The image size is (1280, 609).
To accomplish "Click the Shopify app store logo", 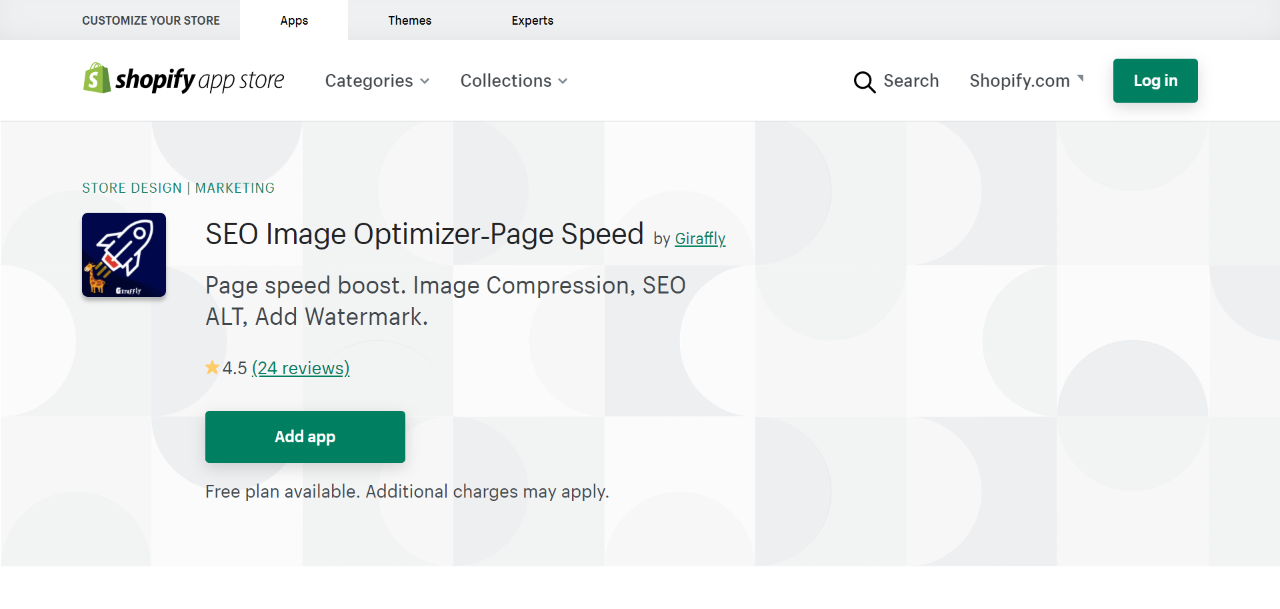I will point(183,80).
